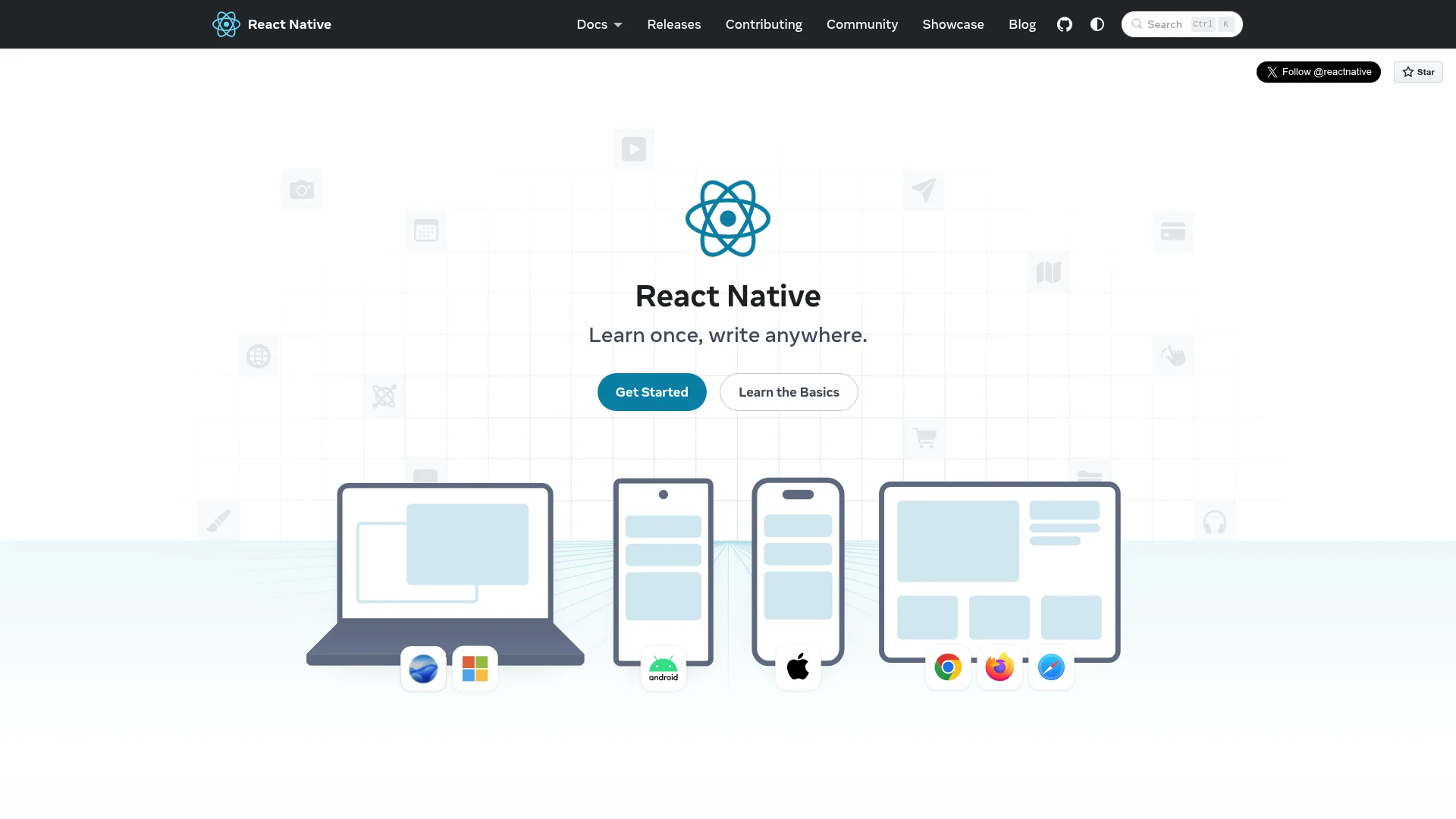The height and width of the screenshot is (819, 1456).
Task: Open the Releases page
Action: (x=674, y=24)
